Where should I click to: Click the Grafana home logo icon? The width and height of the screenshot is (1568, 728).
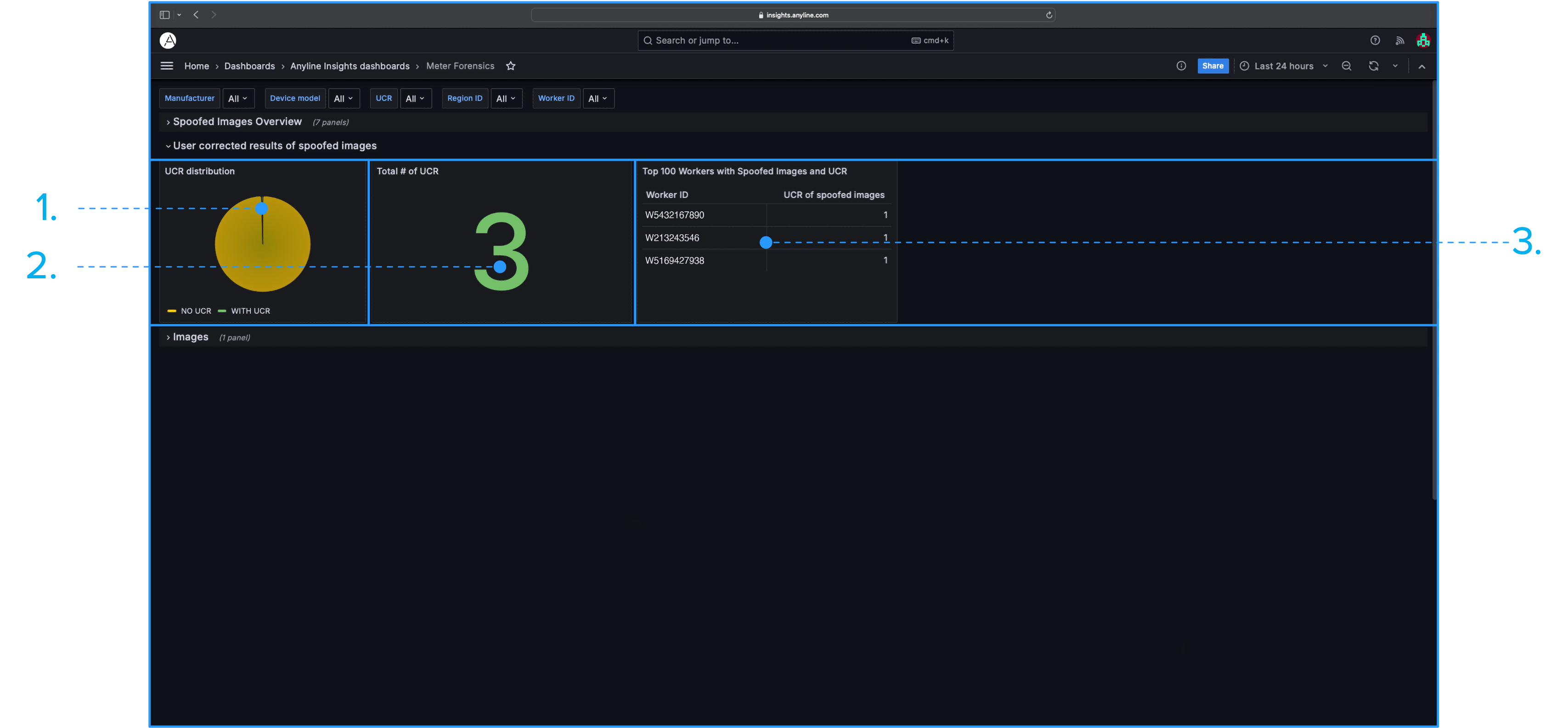pos(168,40)
